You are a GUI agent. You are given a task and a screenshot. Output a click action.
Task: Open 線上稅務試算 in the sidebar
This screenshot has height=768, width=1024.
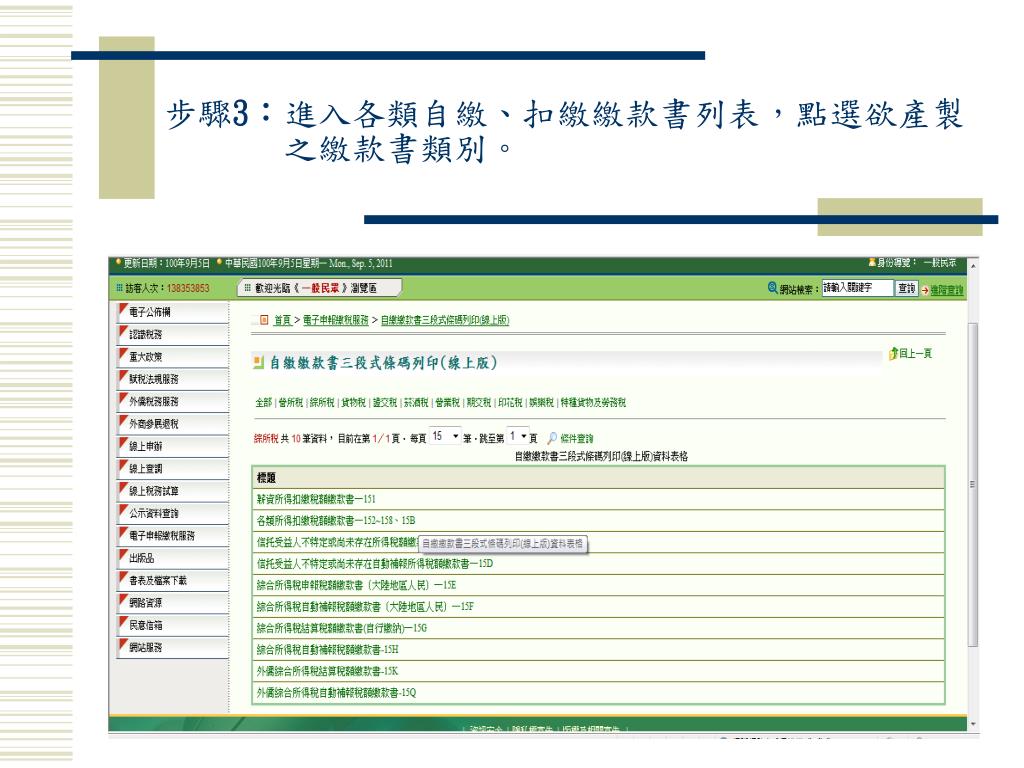pos(173,491)
